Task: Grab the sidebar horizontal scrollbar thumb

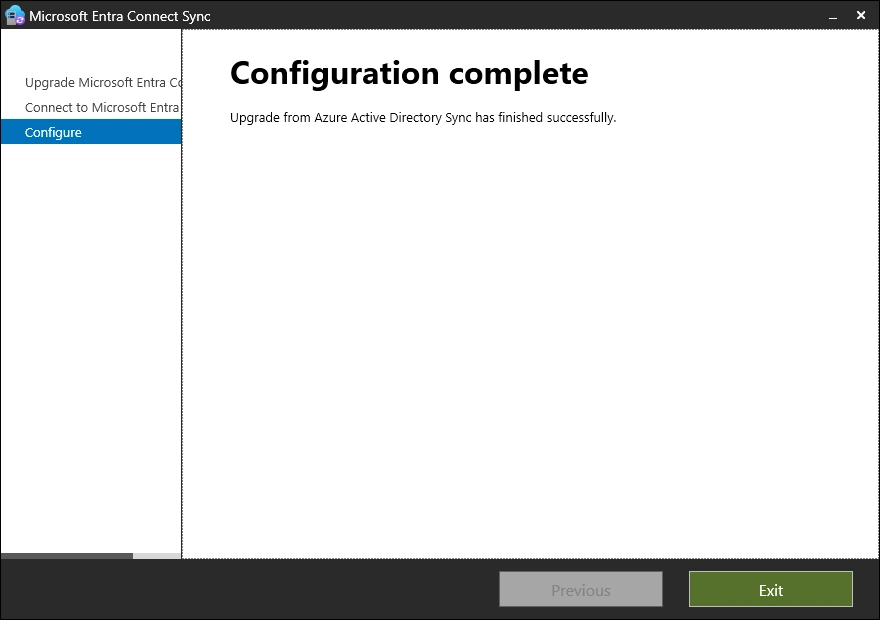Action: [x=66, y=556]
